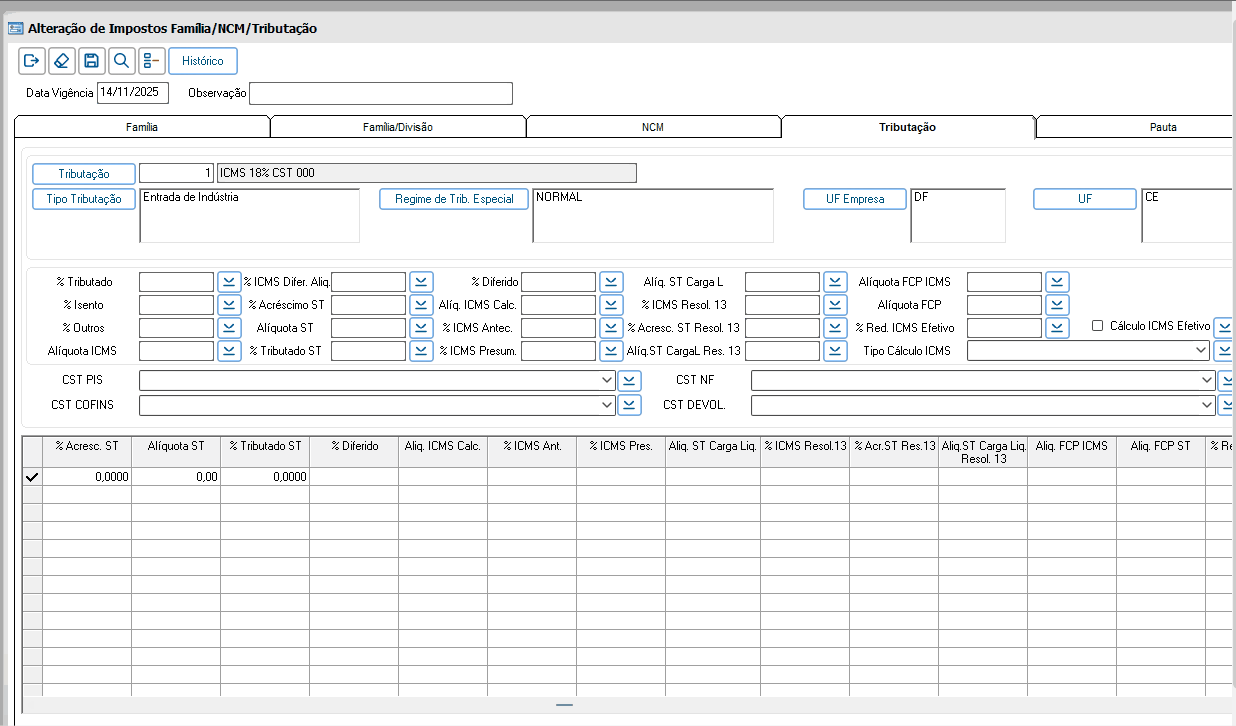The height and width of the screenshot is (726, 1236).
Task: Click the window icon in title bar
Action: point(15,28)
